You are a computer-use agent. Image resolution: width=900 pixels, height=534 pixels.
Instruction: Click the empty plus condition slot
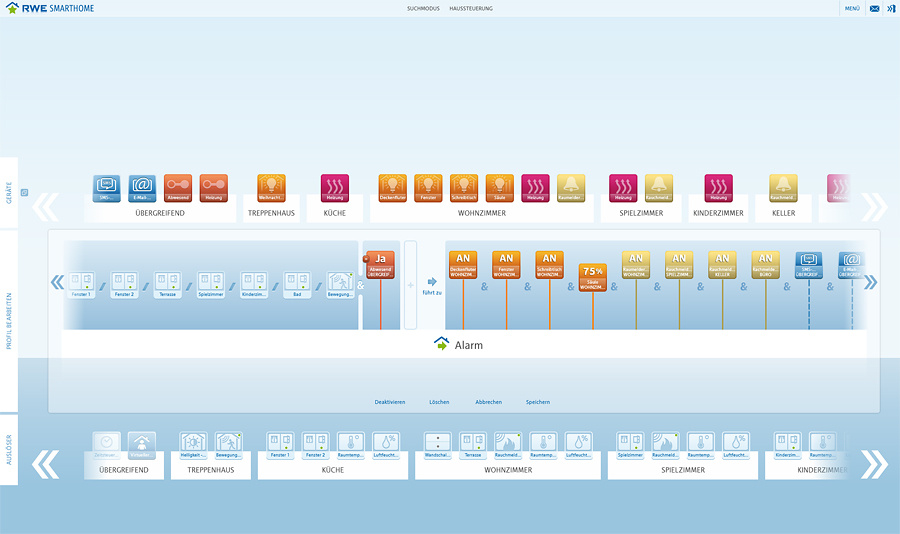point(410,285)
